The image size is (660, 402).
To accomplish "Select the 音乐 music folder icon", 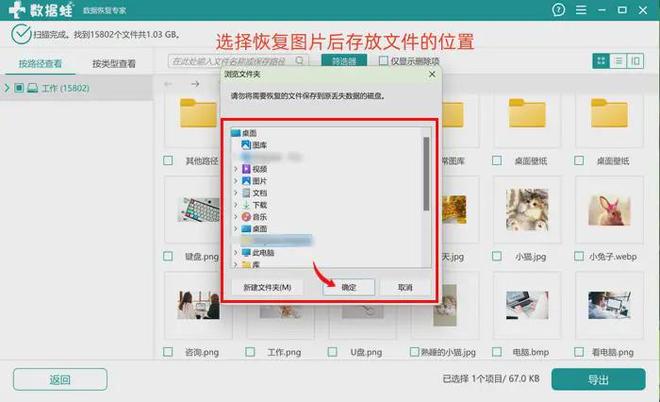I will tap(246, 217).
